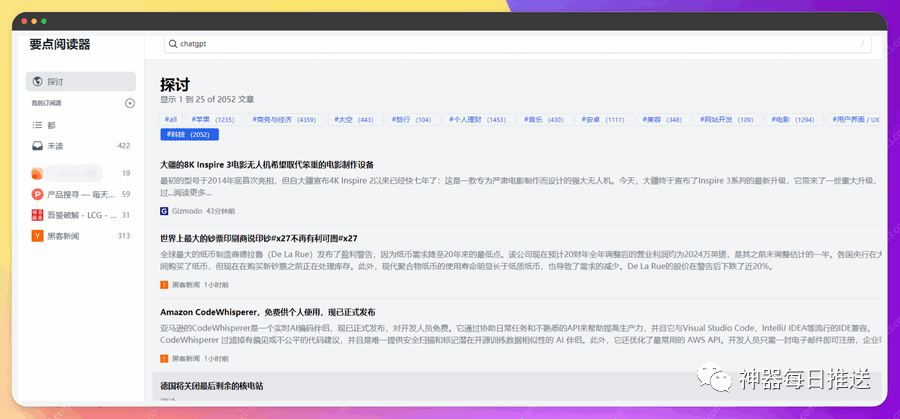The width and height of the screenshot is (900, 419).
Task: Click the list icon next to 都
Action: [37, 125]
